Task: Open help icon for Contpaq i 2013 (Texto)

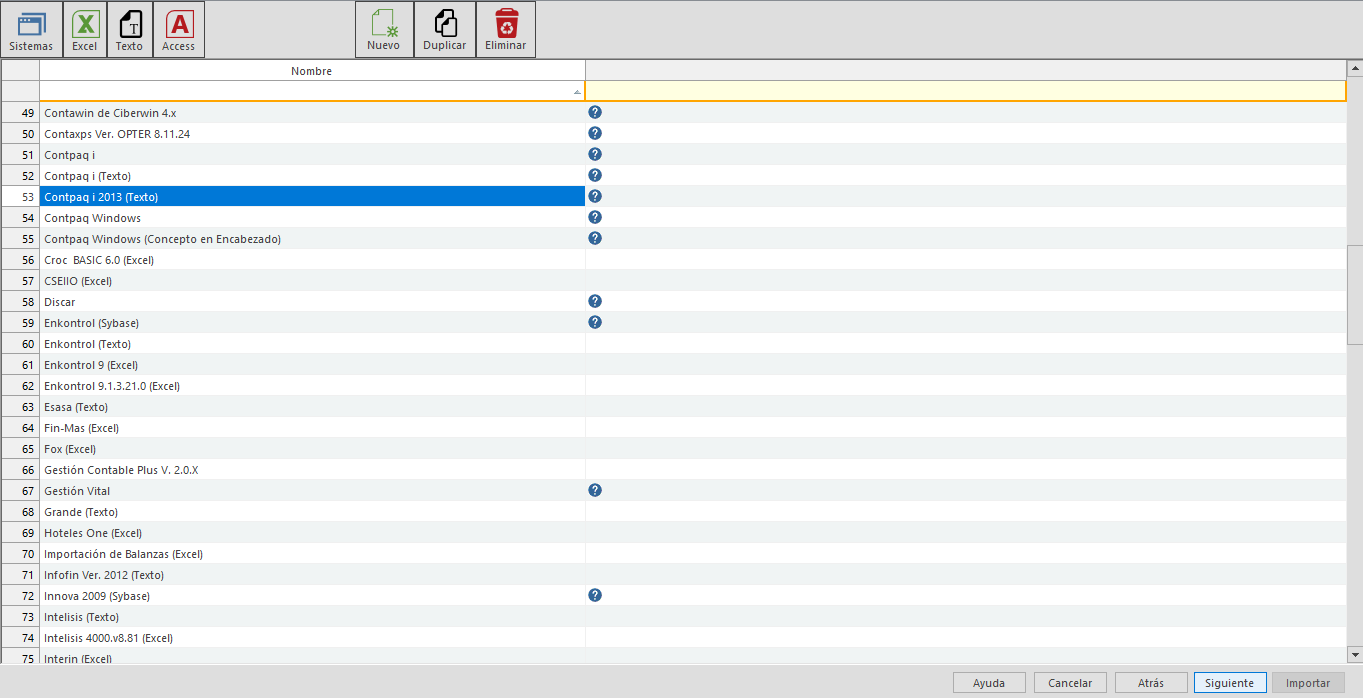Action: 595,197
